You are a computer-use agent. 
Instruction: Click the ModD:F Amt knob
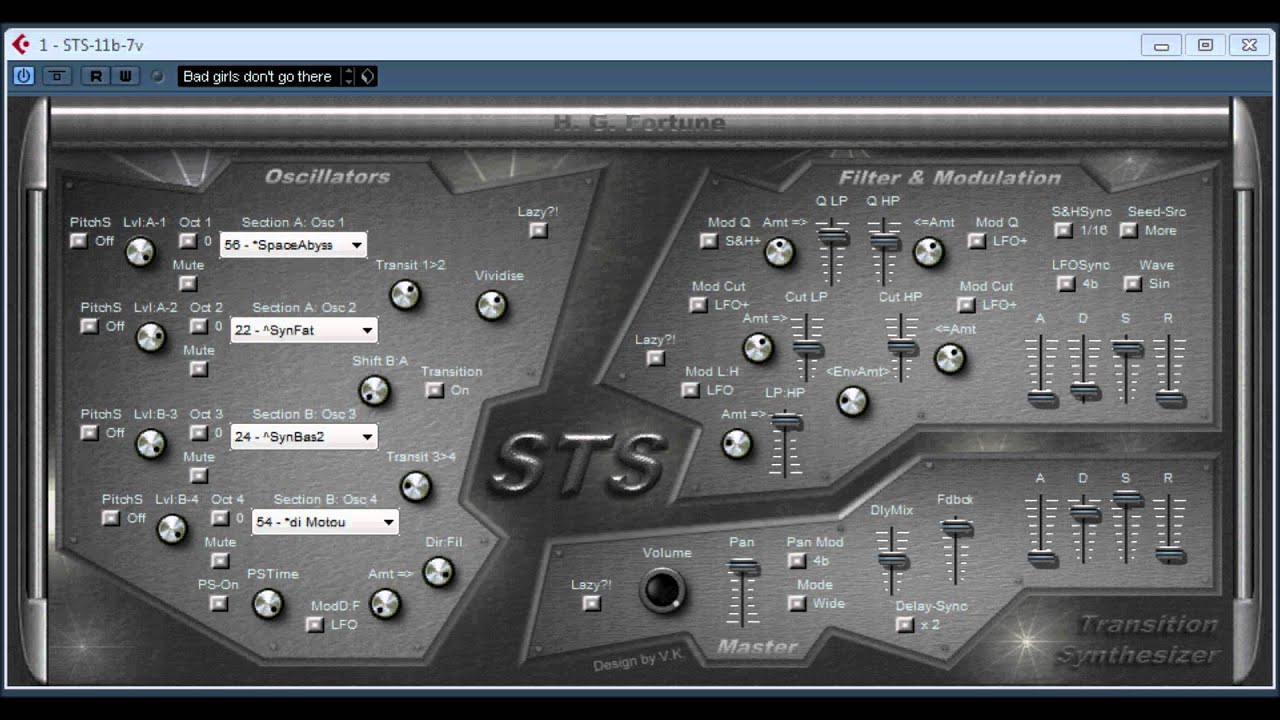(384, 603)
